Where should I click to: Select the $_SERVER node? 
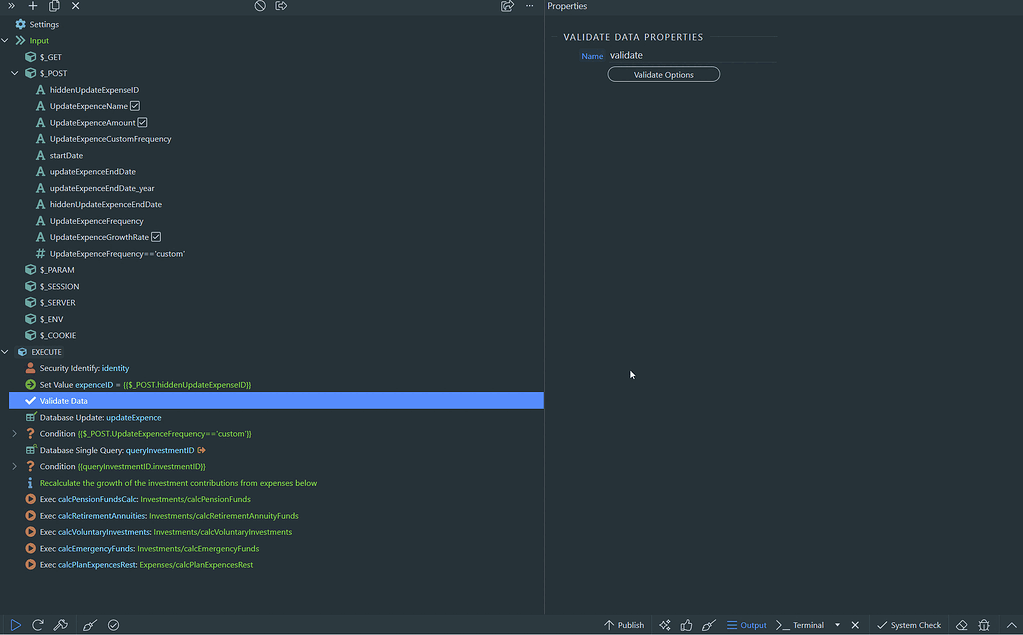(50, 303)
